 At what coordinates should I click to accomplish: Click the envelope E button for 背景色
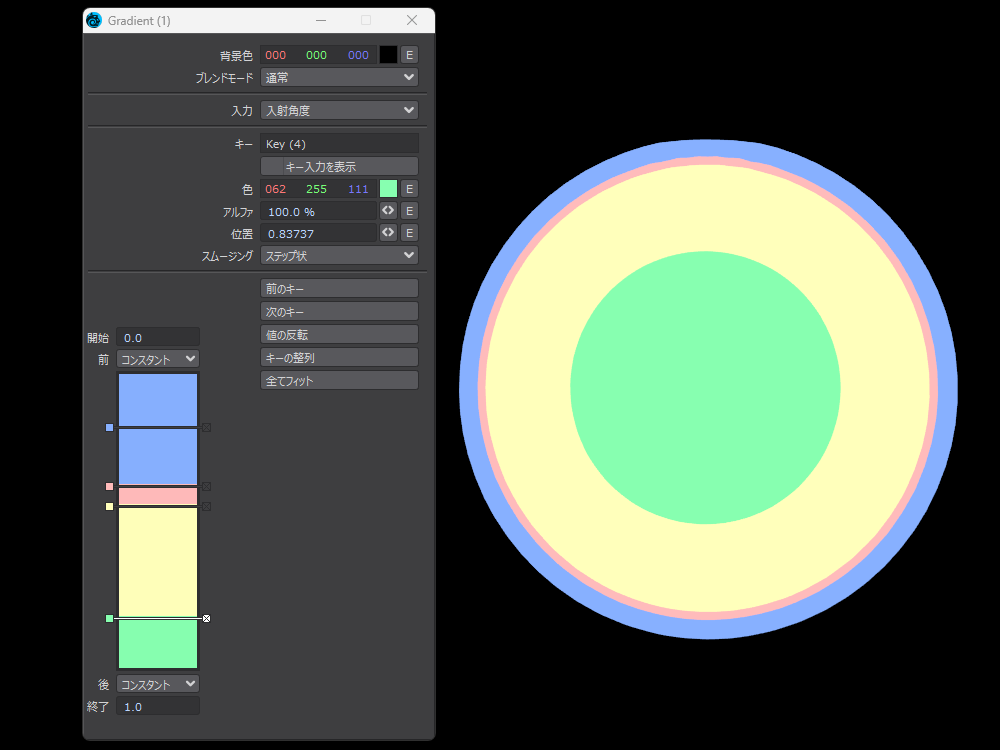[410, 55]
